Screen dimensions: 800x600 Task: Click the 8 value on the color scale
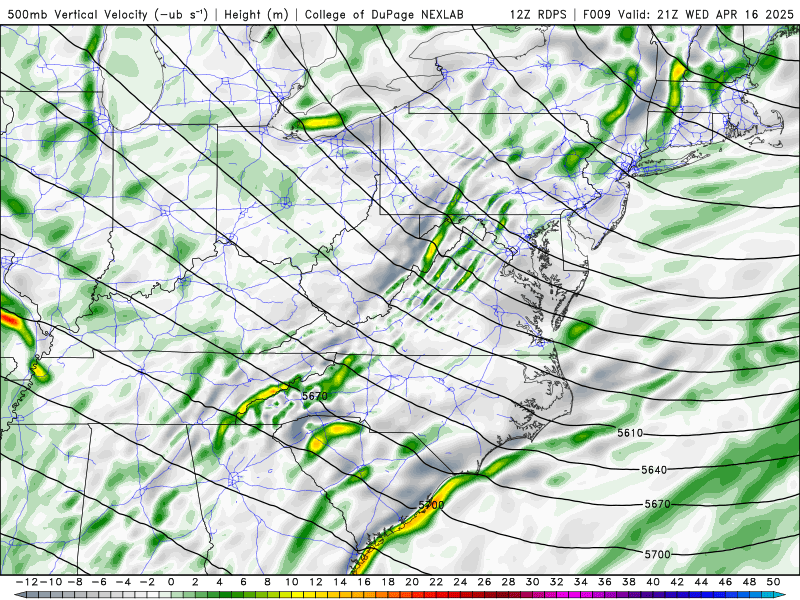(267, 582)
